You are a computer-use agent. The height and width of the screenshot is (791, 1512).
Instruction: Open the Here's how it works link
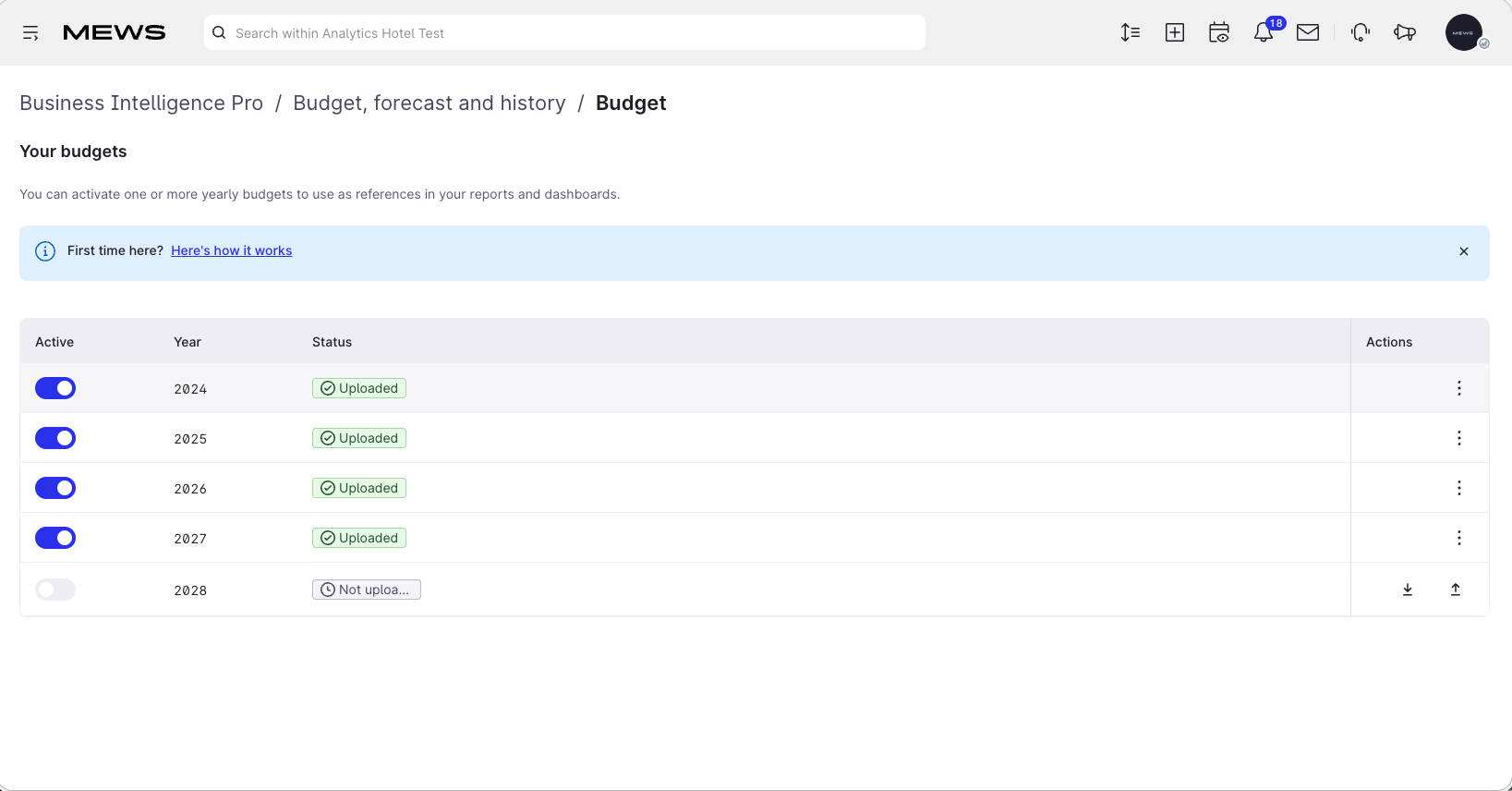tap(232, 250)
